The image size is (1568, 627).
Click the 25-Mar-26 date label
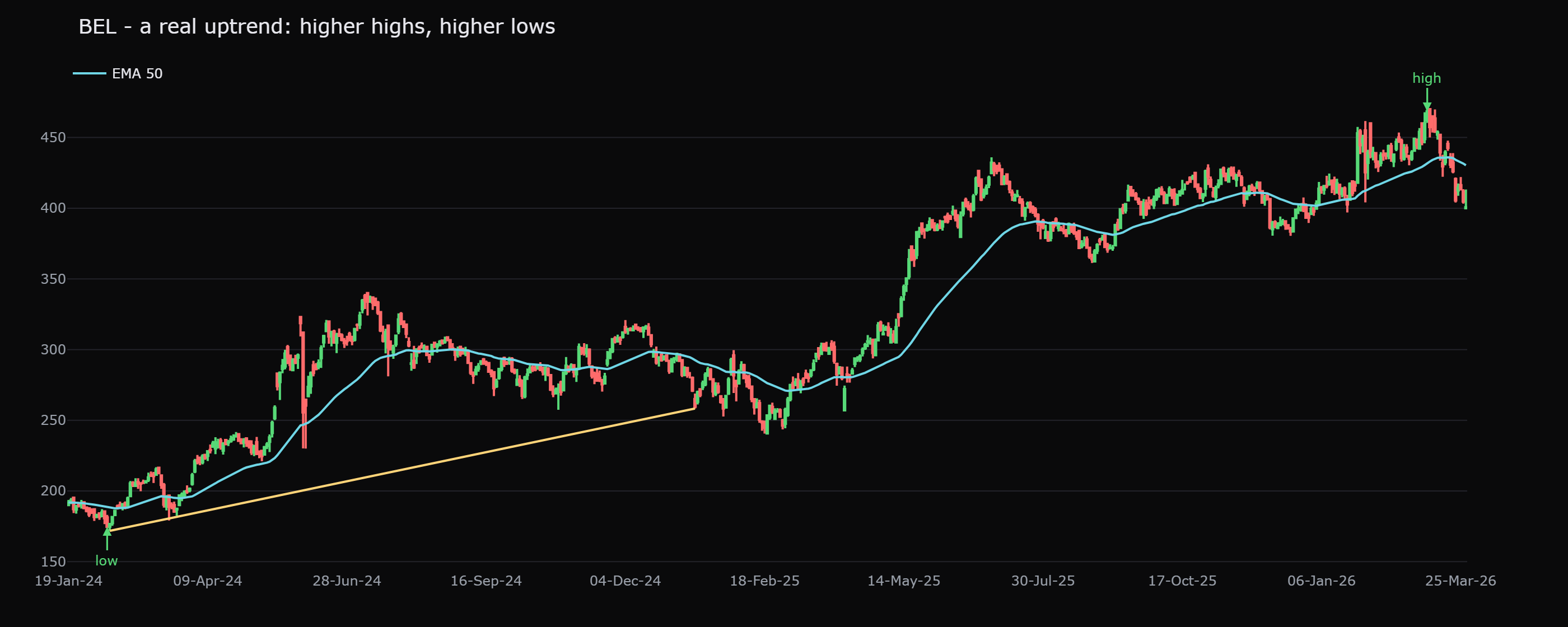1460,581
